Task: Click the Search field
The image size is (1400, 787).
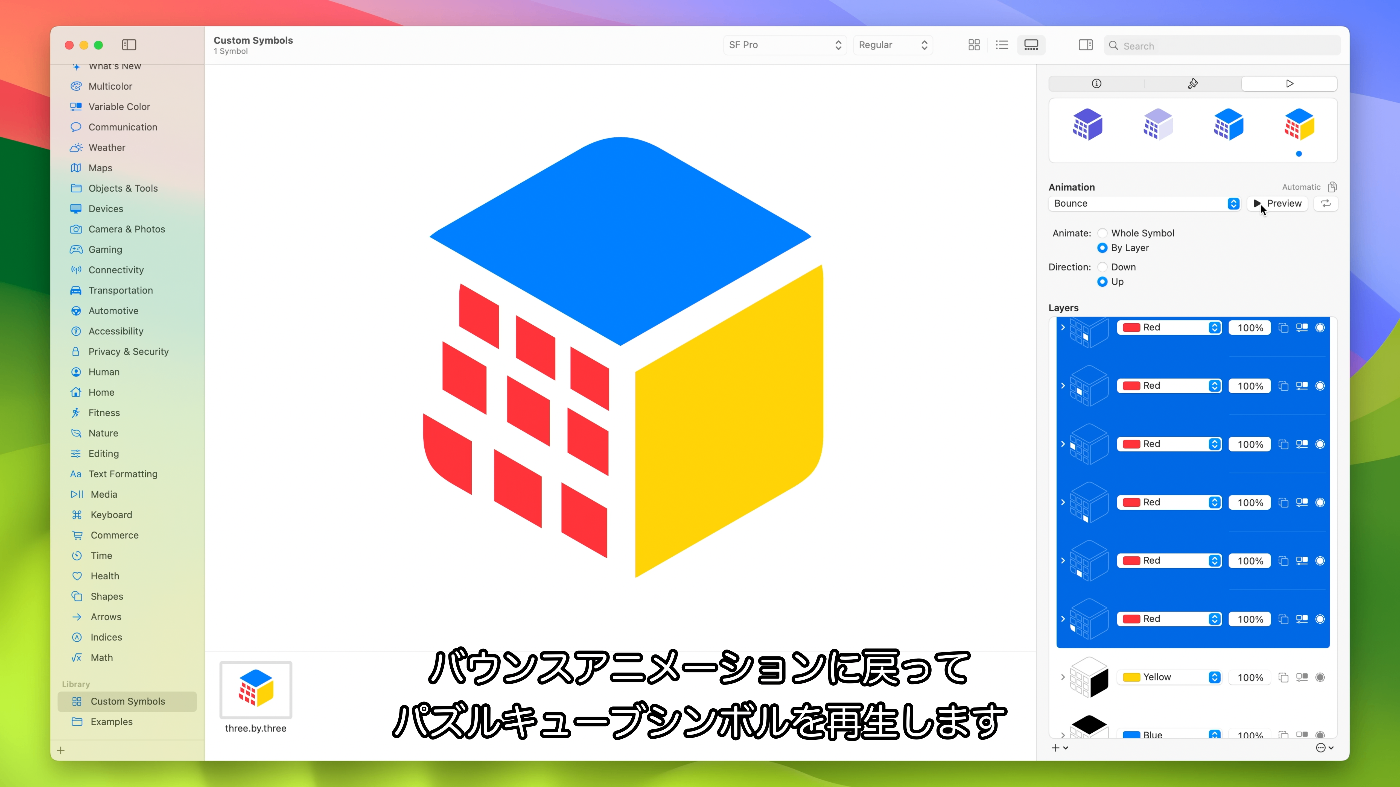Action: pyautogui.click(x=1222, y=45)
